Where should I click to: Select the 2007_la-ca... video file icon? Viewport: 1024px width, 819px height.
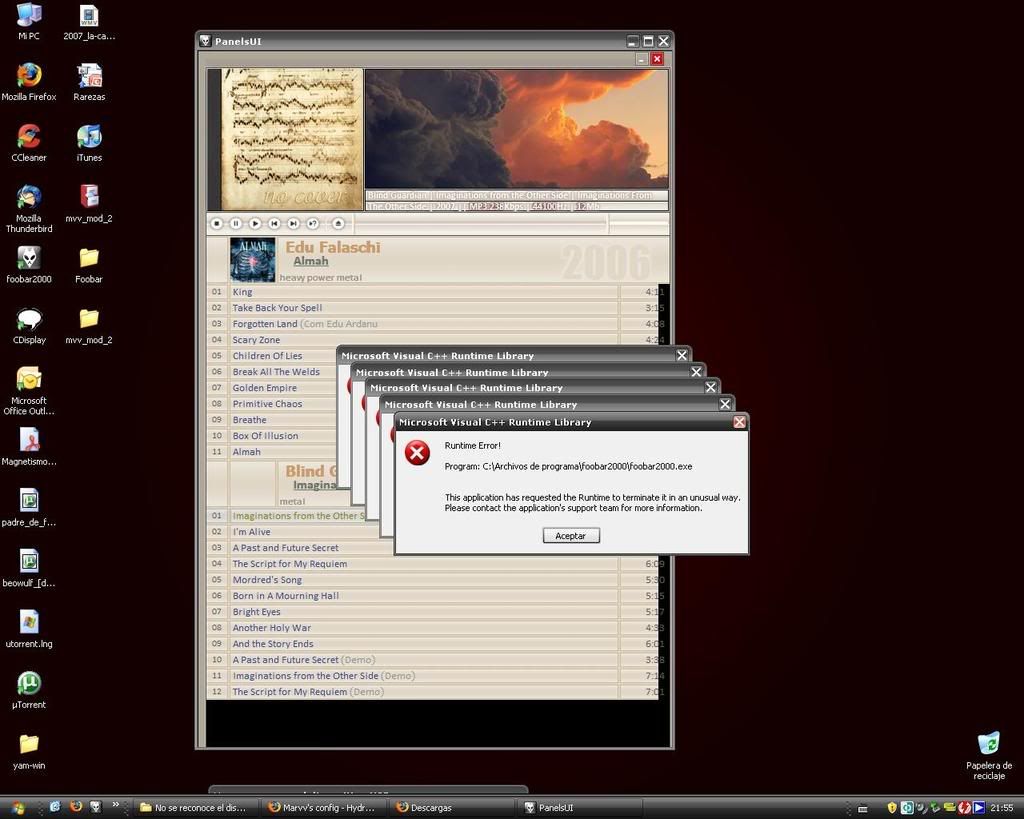[x=89, y=22]
